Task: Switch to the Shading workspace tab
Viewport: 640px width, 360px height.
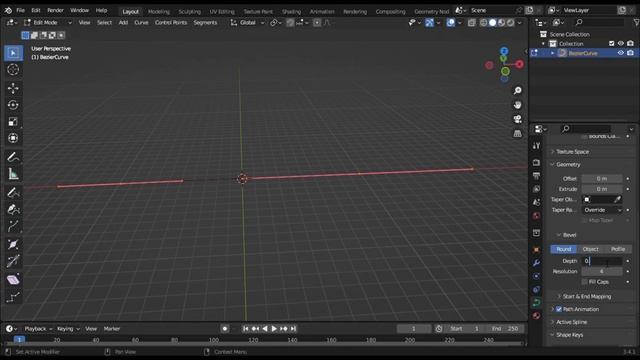Action: click(x=291, y=11)
